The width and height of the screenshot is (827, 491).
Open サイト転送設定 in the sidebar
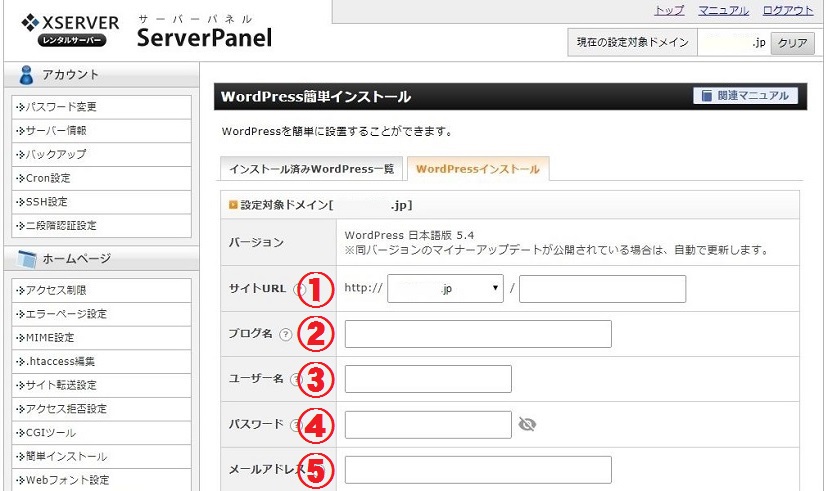tap(101, 386)
